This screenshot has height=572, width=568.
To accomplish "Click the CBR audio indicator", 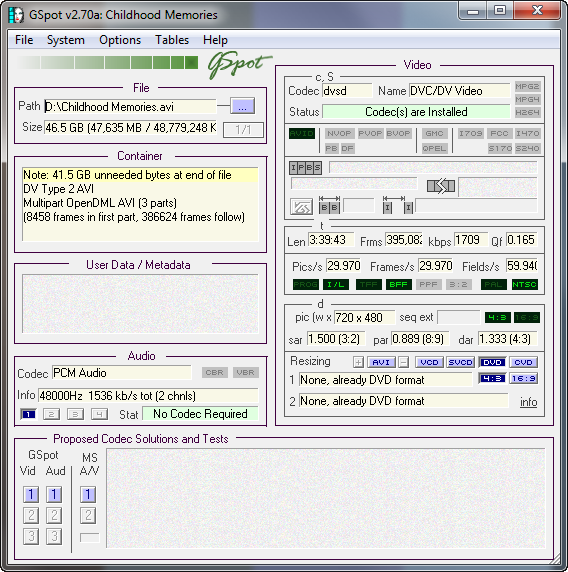I will click(215, 372).
